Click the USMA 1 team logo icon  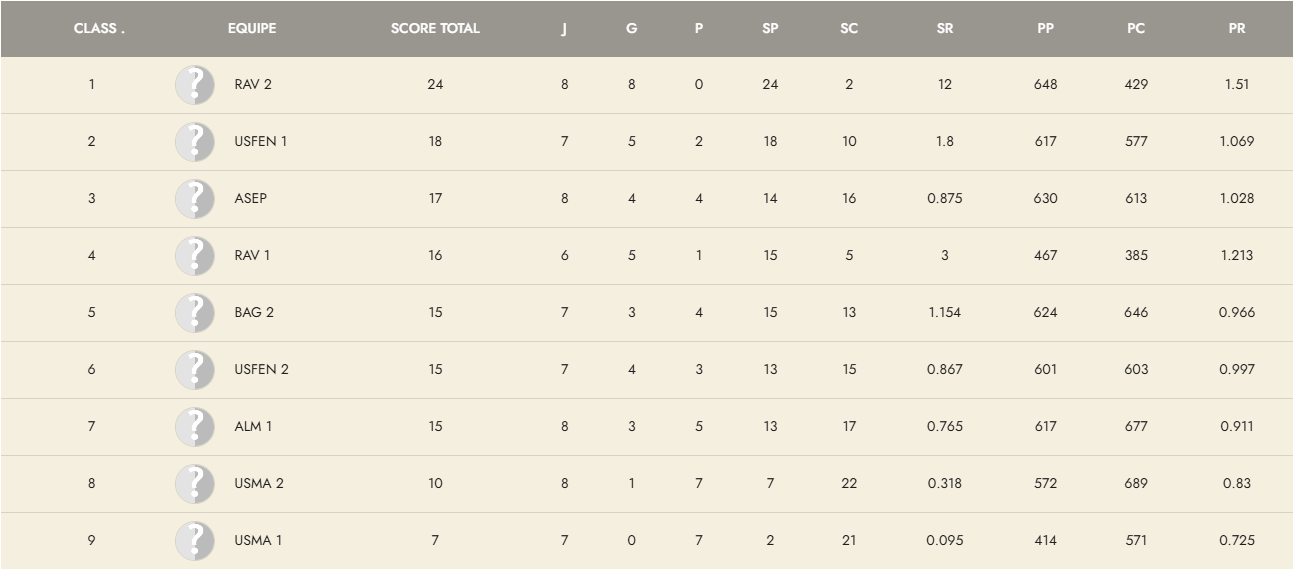195,541
